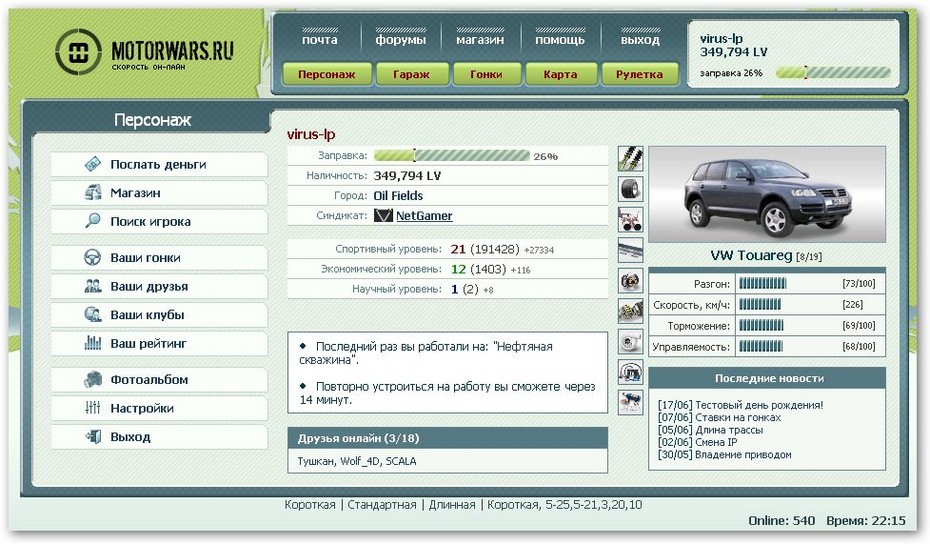Image resolution: width=930 pixels, height=544 pixels.
Task: Click the exit door icon beside Выход
Action: pos(93,437)
